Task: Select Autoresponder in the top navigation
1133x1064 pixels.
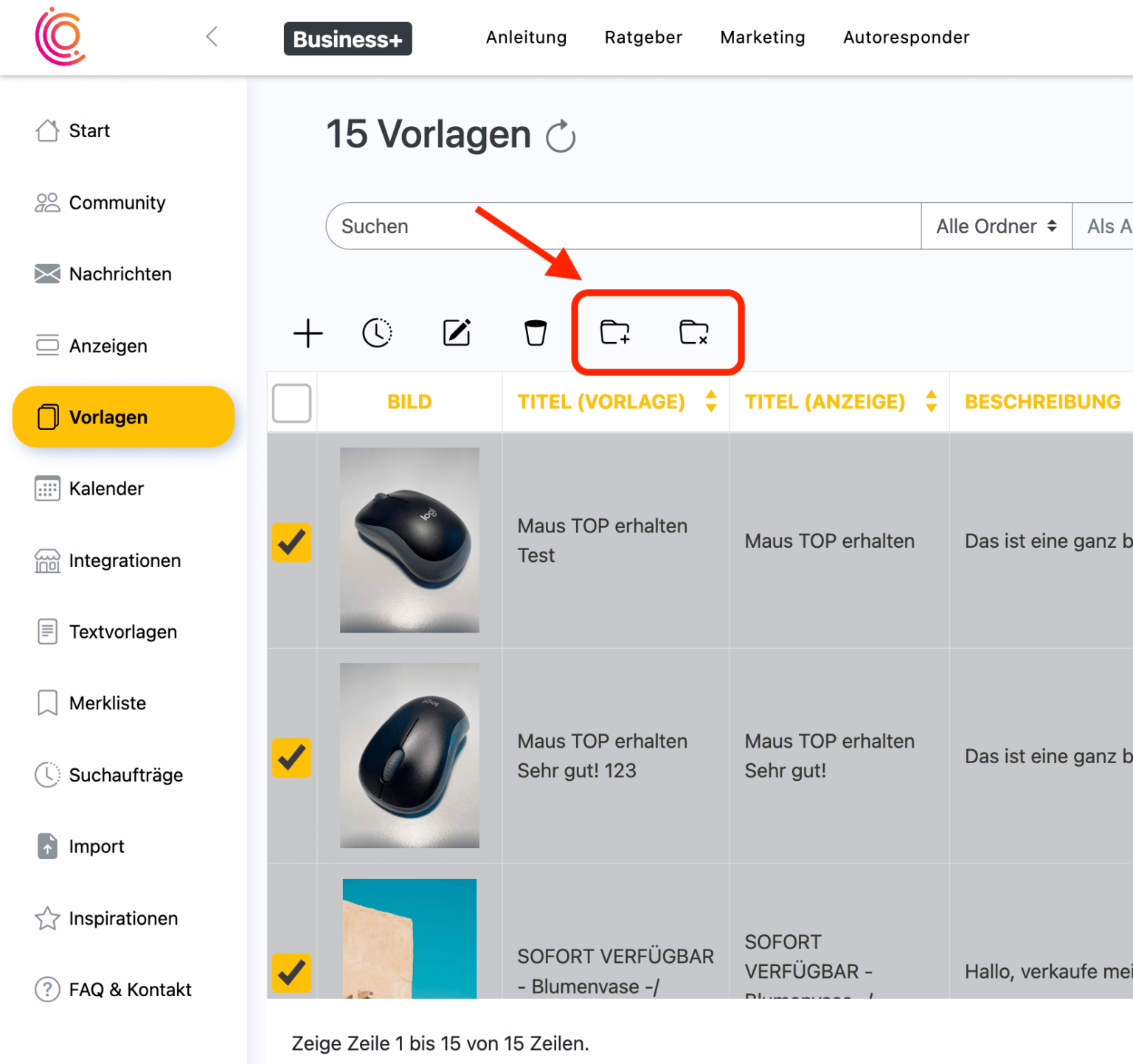Action: (x=906, y=37)
